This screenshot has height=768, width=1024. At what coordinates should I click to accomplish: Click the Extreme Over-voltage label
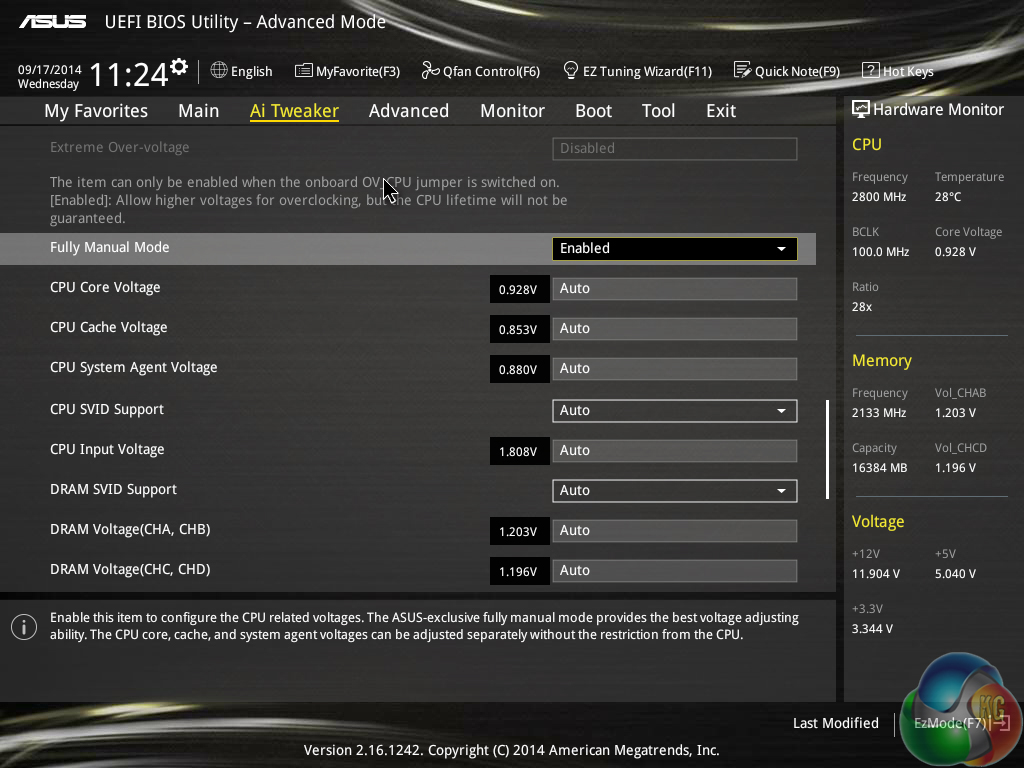[x=120, y=147]
